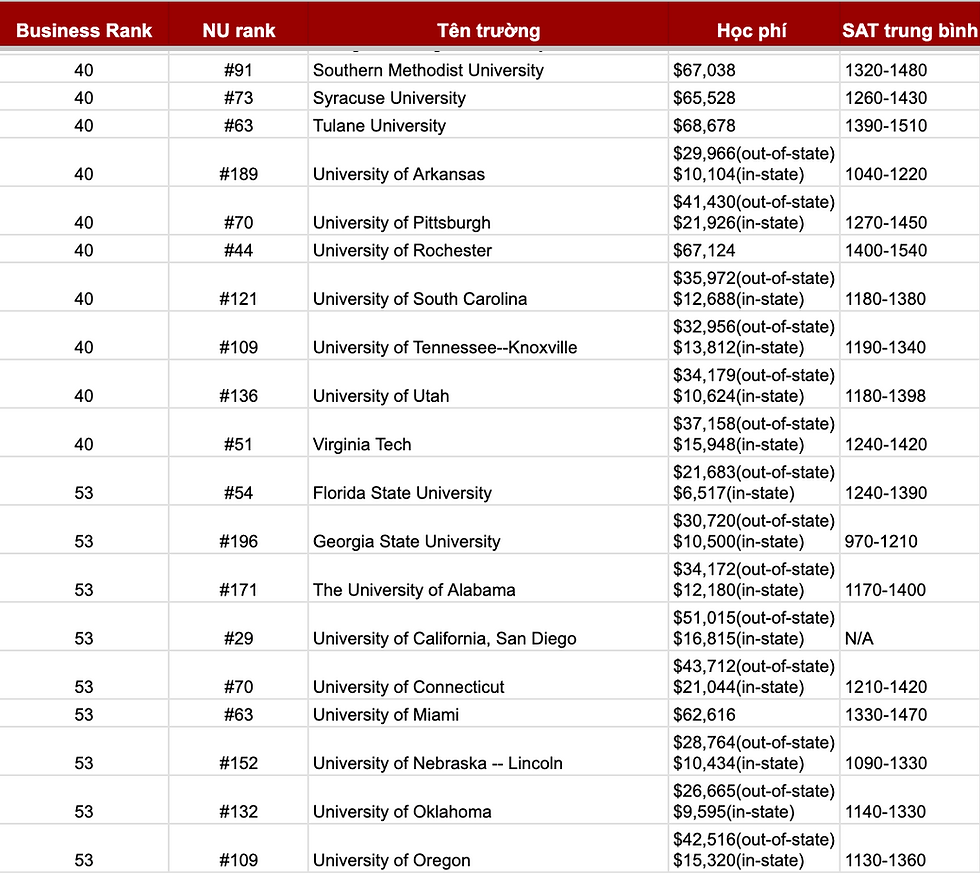The height and width of the screenshot is (873, 980).
Task: Click the 1400-1540 SAT cell
Action: pos(910,249)
